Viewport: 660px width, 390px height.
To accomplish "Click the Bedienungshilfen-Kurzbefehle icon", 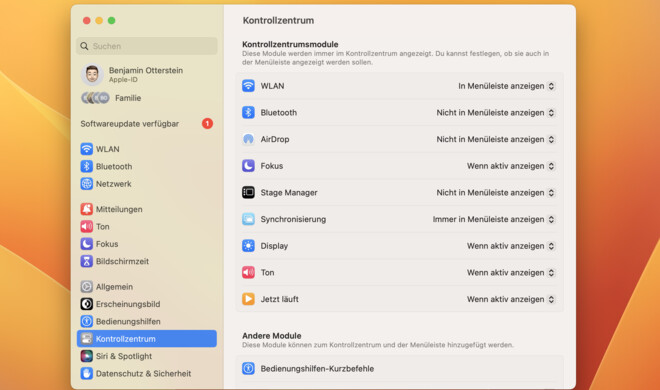I will [248, 369].
